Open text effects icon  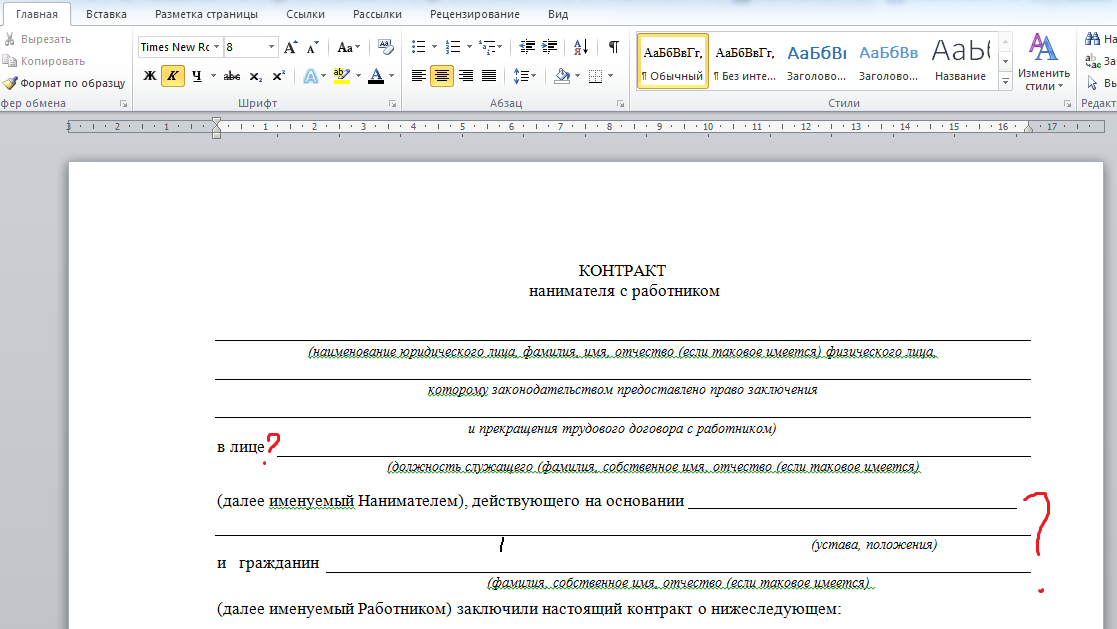tap(311, 76)
